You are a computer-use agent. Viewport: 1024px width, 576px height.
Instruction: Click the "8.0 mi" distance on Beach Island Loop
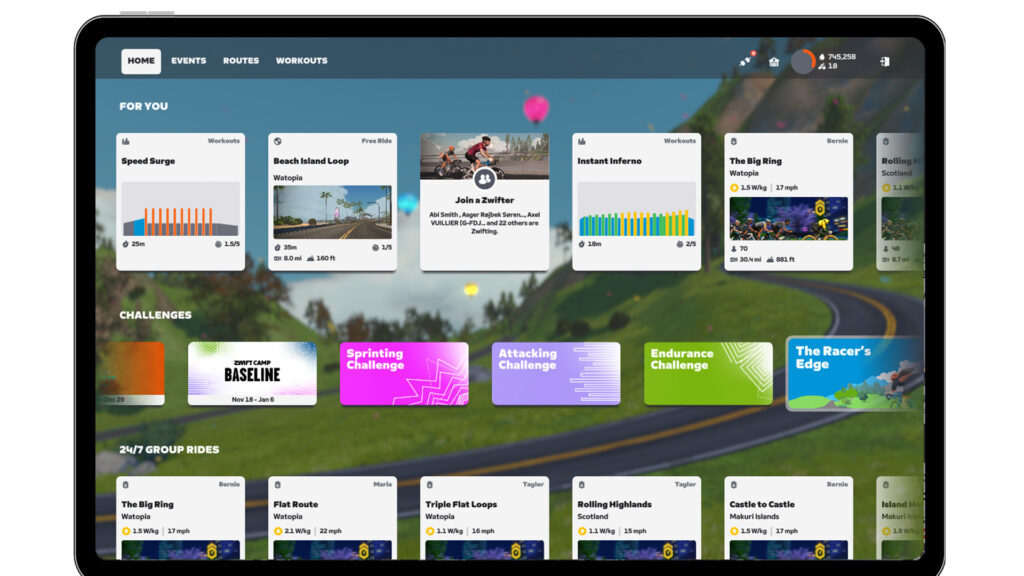point(293,259)
